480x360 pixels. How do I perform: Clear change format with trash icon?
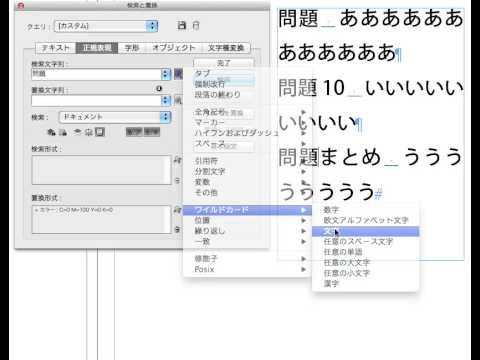[177, 230]
